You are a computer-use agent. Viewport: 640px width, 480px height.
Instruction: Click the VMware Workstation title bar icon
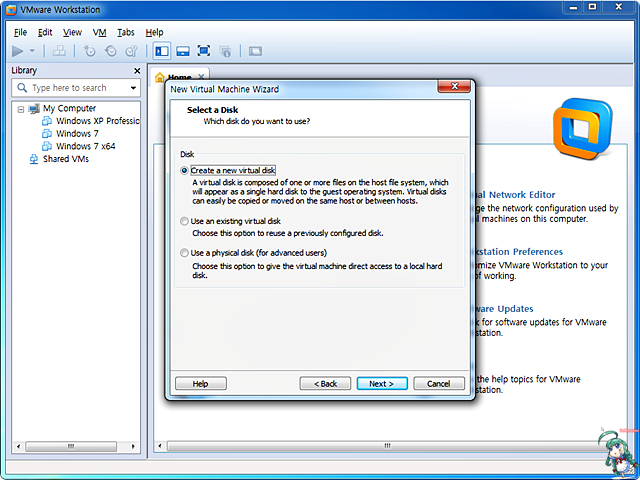(11, 10)
